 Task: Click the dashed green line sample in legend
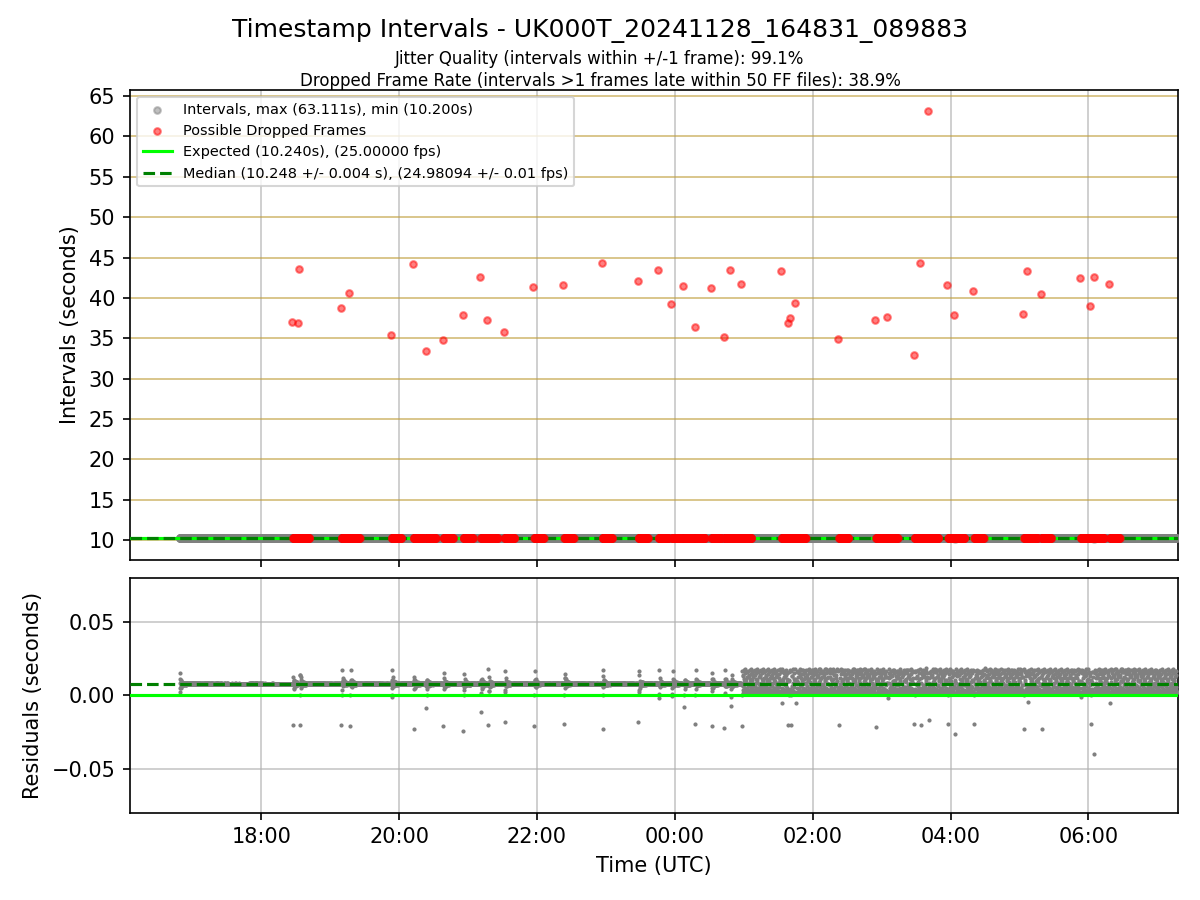157,173
